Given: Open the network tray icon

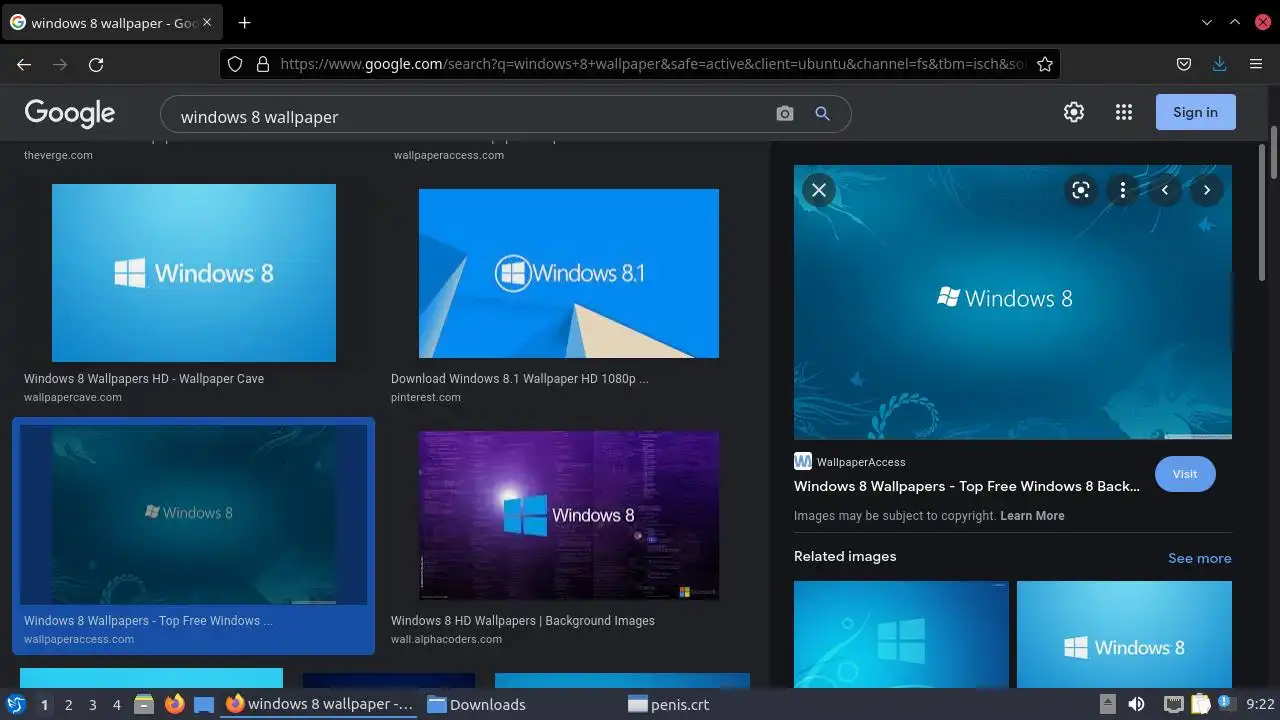Looking at the screenshot, I should (x=1174, y=705).
